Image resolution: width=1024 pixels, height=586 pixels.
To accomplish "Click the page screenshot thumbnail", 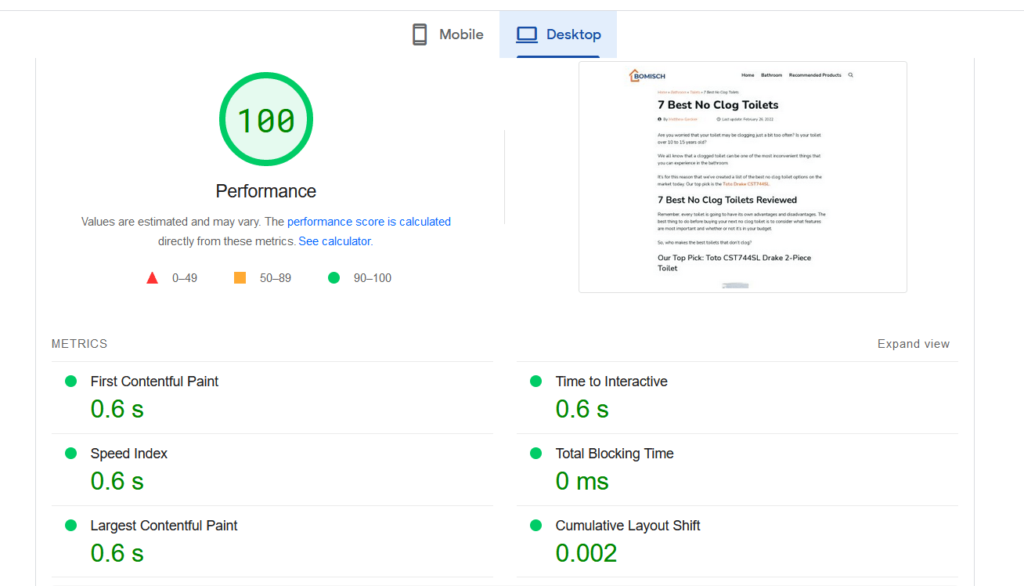I will (x=742, y=177).
